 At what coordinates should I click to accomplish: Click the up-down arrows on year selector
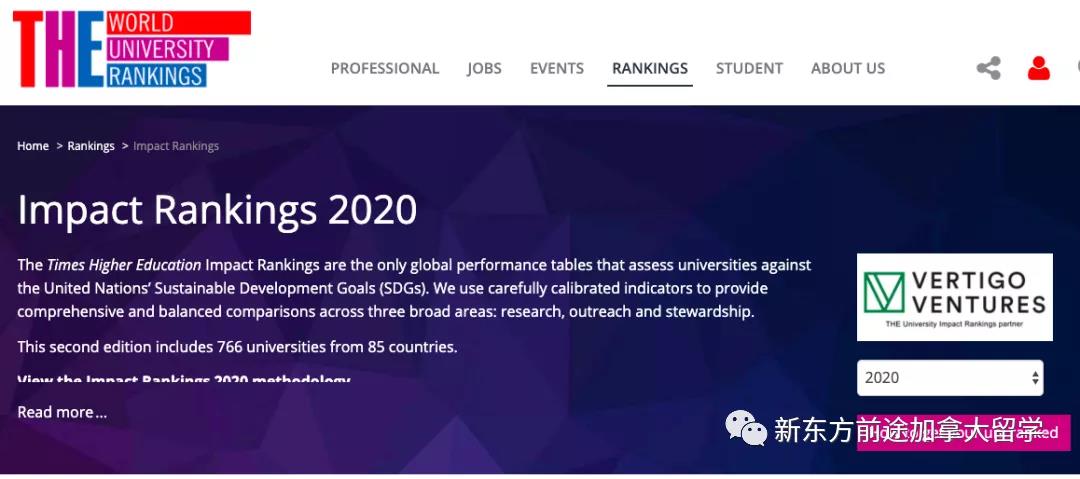(1035, 378)
